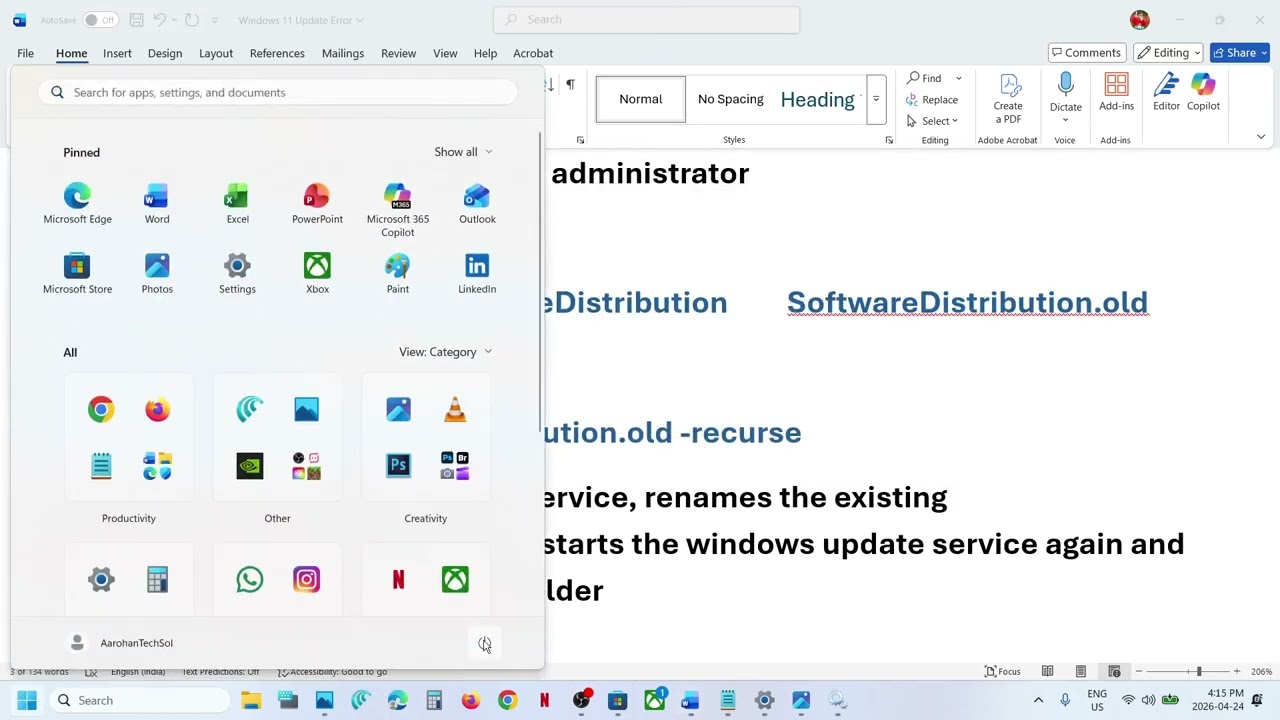Image resolution: width=1280 pixels, height=720 pixels.
Task: Launch Word from the pinned apps
Action: tap(157, 204)
